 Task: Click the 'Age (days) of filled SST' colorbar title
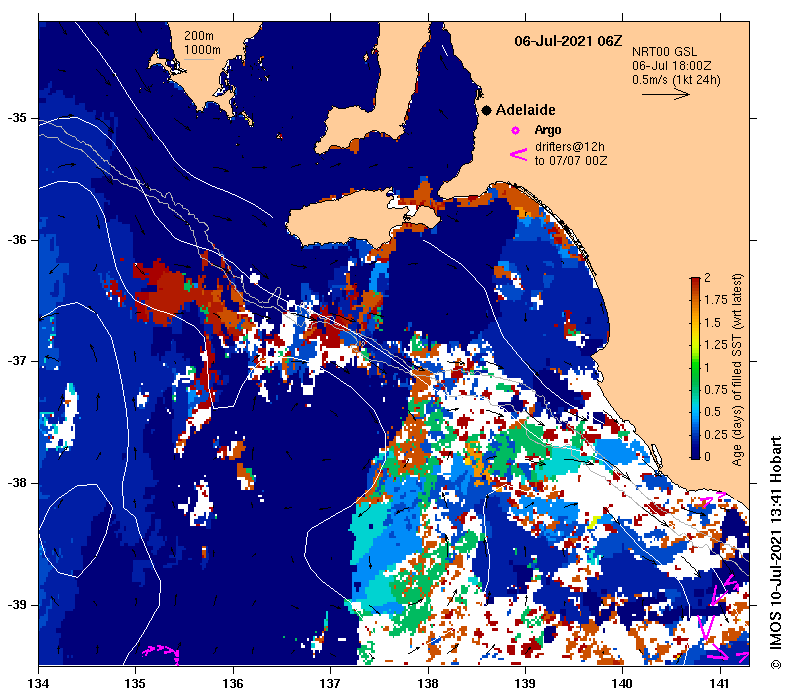click(x=737, y=370)
